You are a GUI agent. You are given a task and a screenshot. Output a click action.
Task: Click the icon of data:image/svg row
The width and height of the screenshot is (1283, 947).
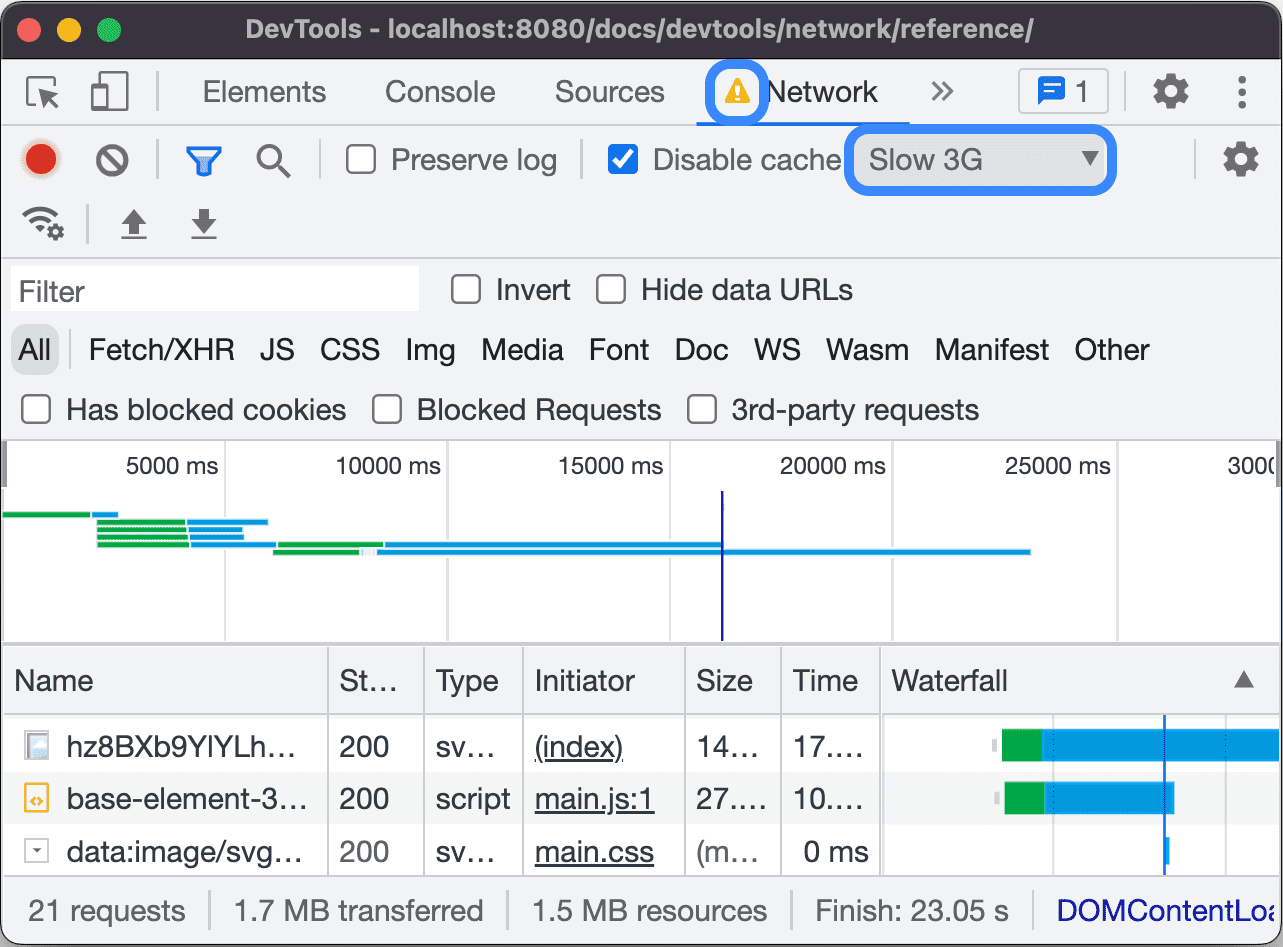click(38, 852)
